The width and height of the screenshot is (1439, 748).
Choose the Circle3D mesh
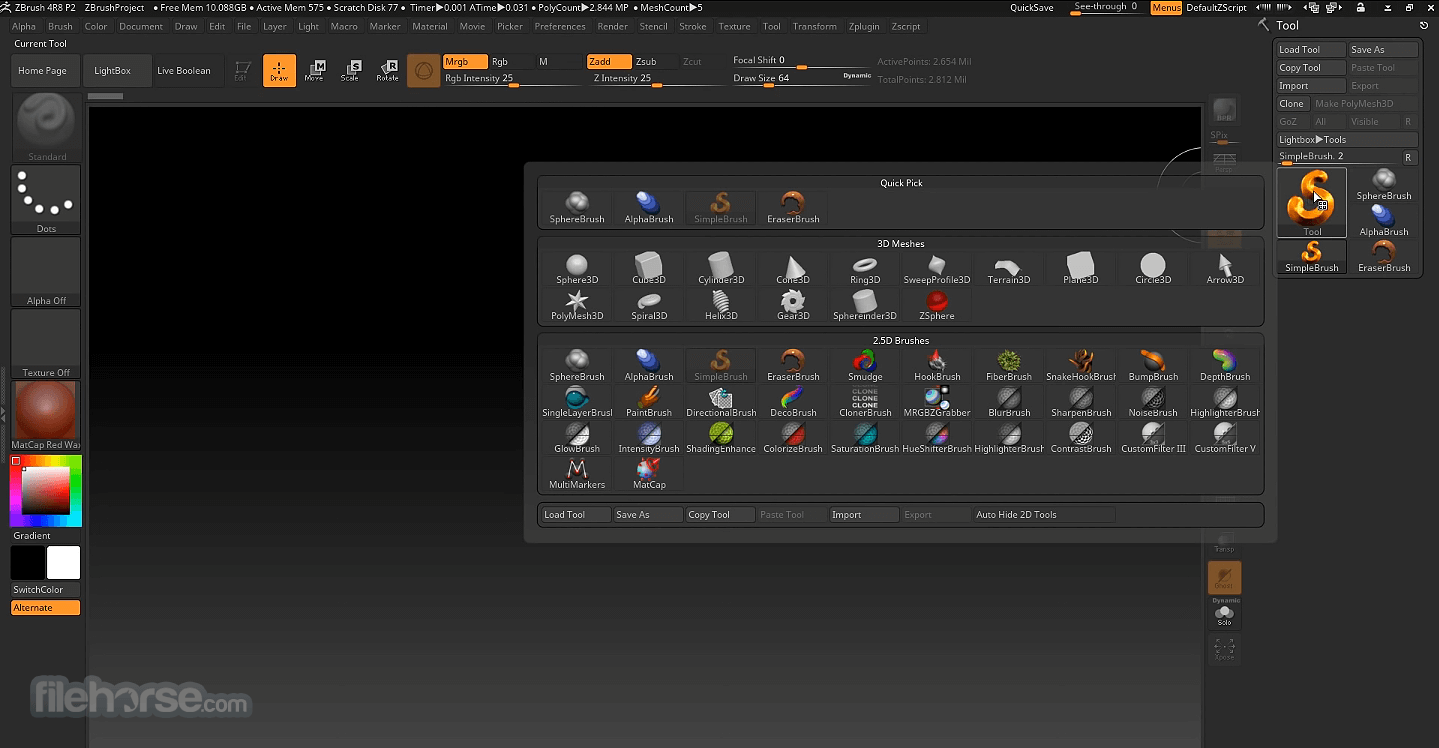point(1153,269)
